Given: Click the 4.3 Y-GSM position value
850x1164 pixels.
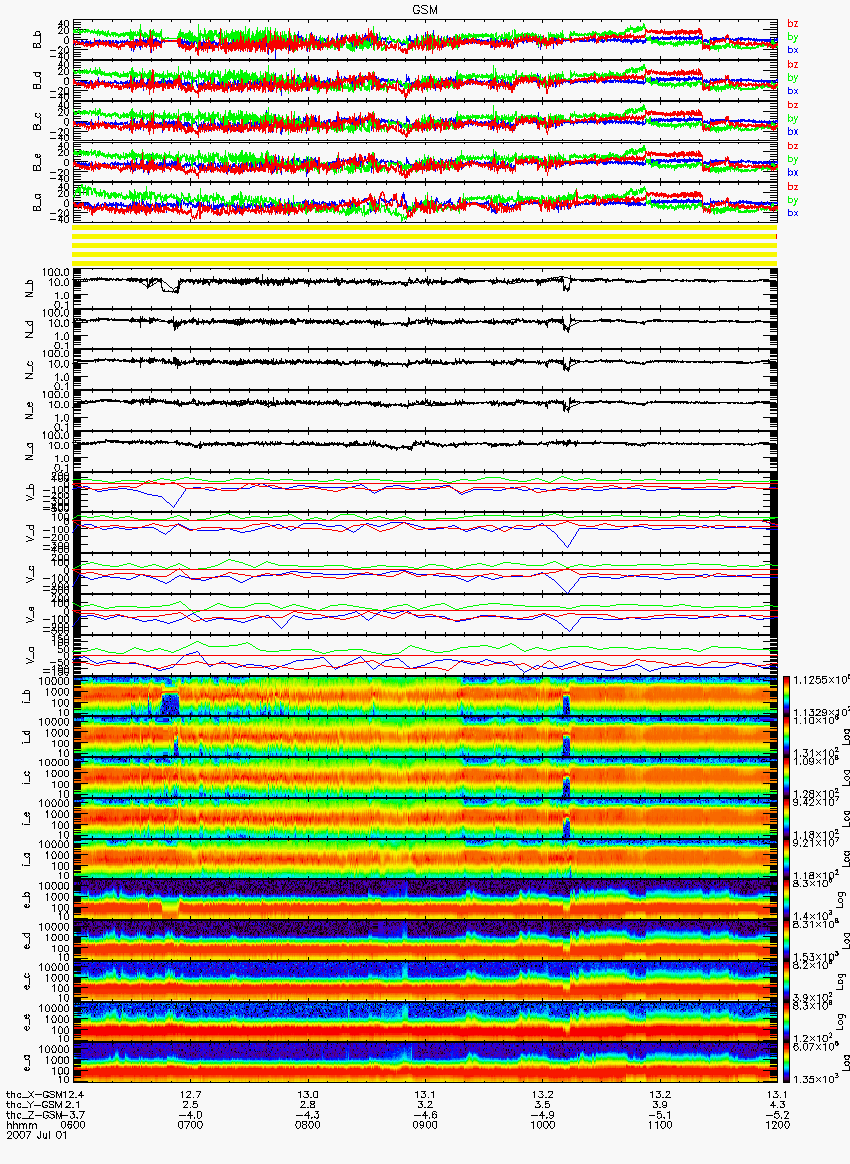Looking at the screenshot, I should 777,1105.
